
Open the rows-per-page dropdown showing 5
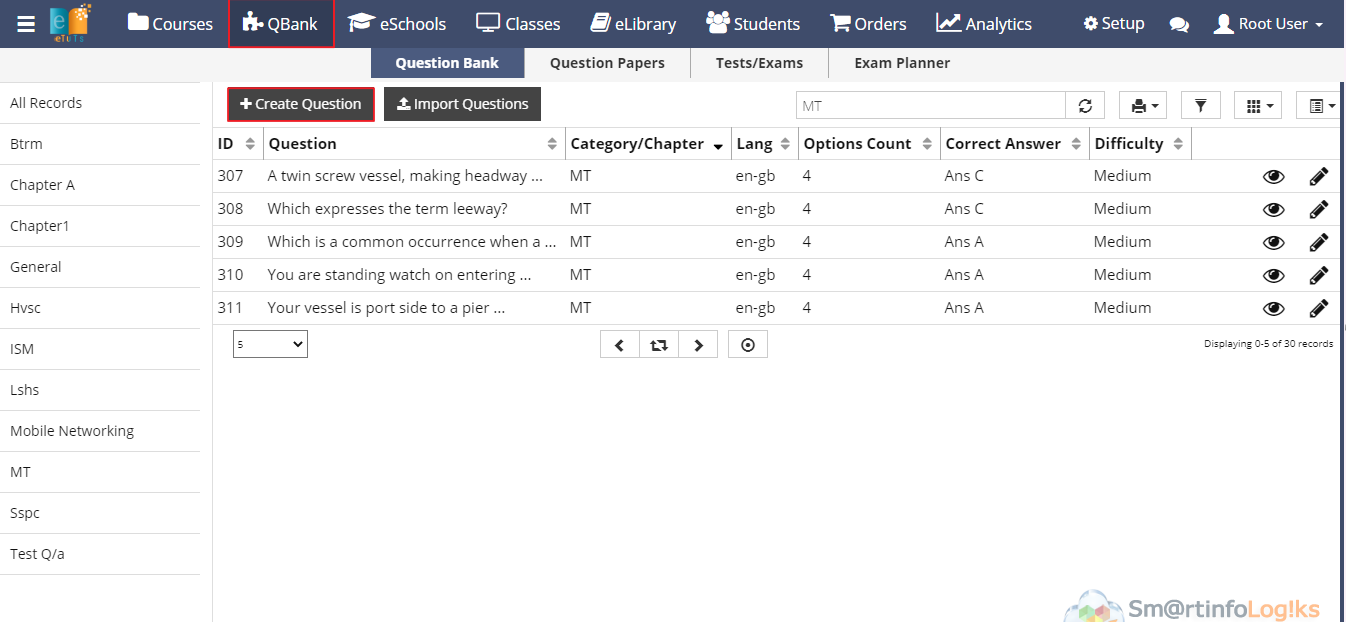pos(270,344)
